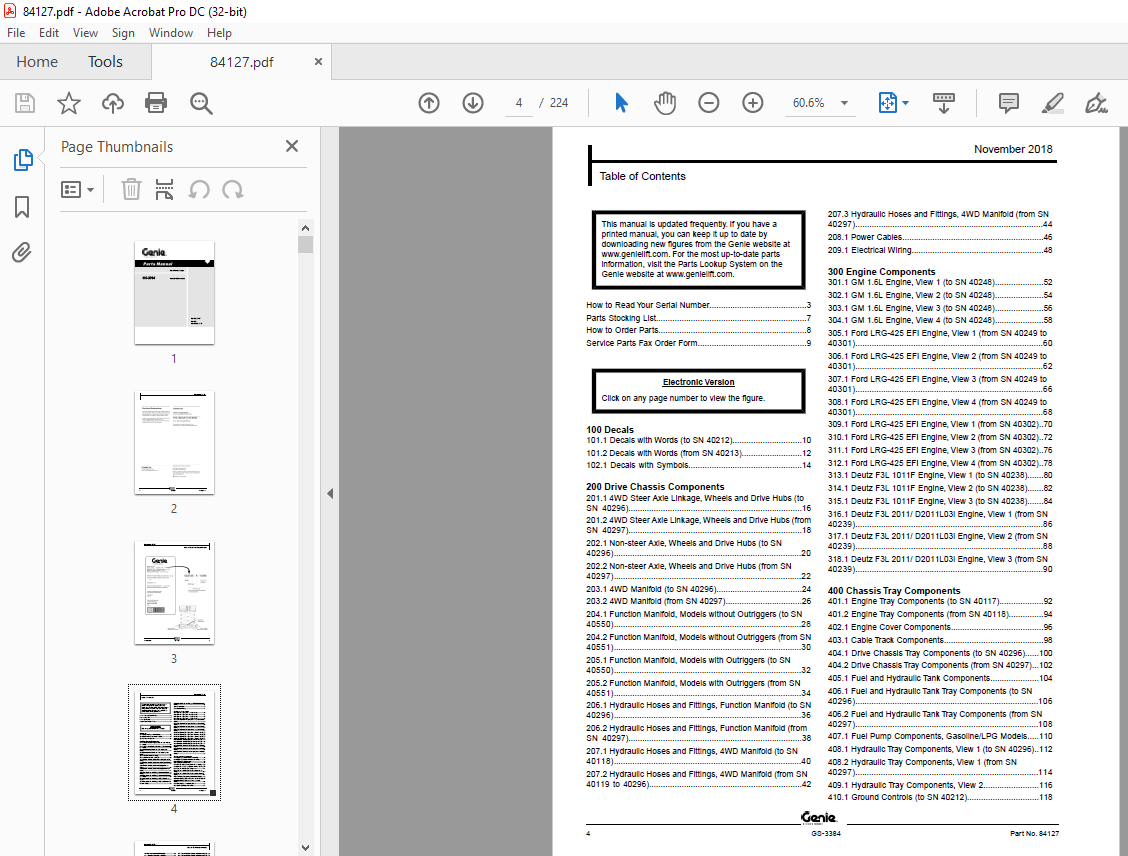1128x856 pixels.
Task: Show Page Thumbnails sidebar icon
Action: click(22, 160)
